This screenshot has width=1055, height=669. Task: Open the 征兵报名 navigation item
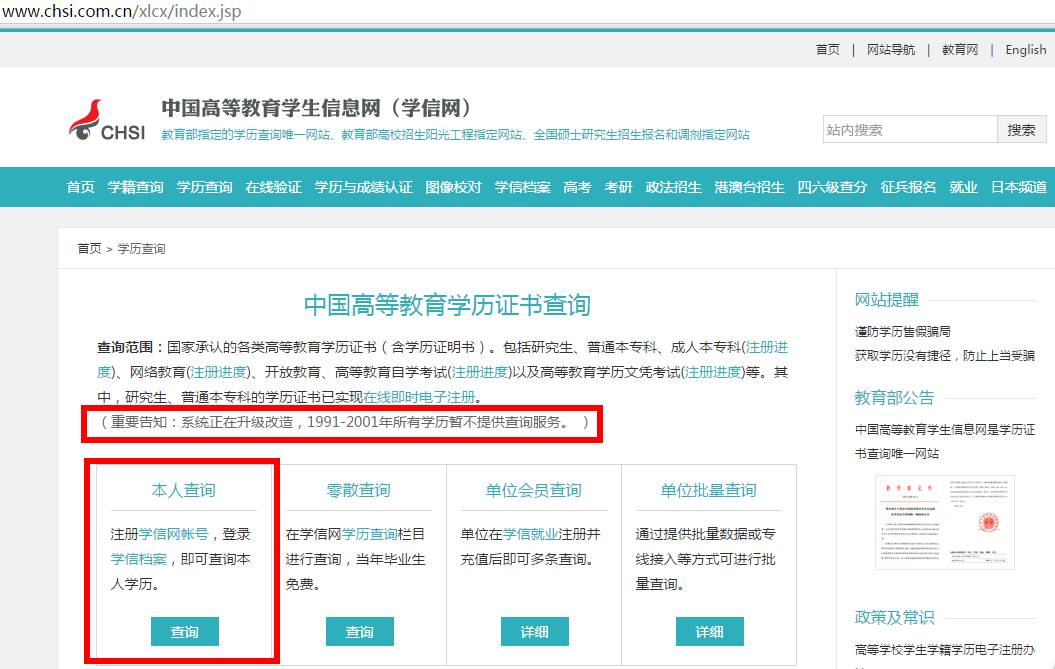click(x=908, y=187)
